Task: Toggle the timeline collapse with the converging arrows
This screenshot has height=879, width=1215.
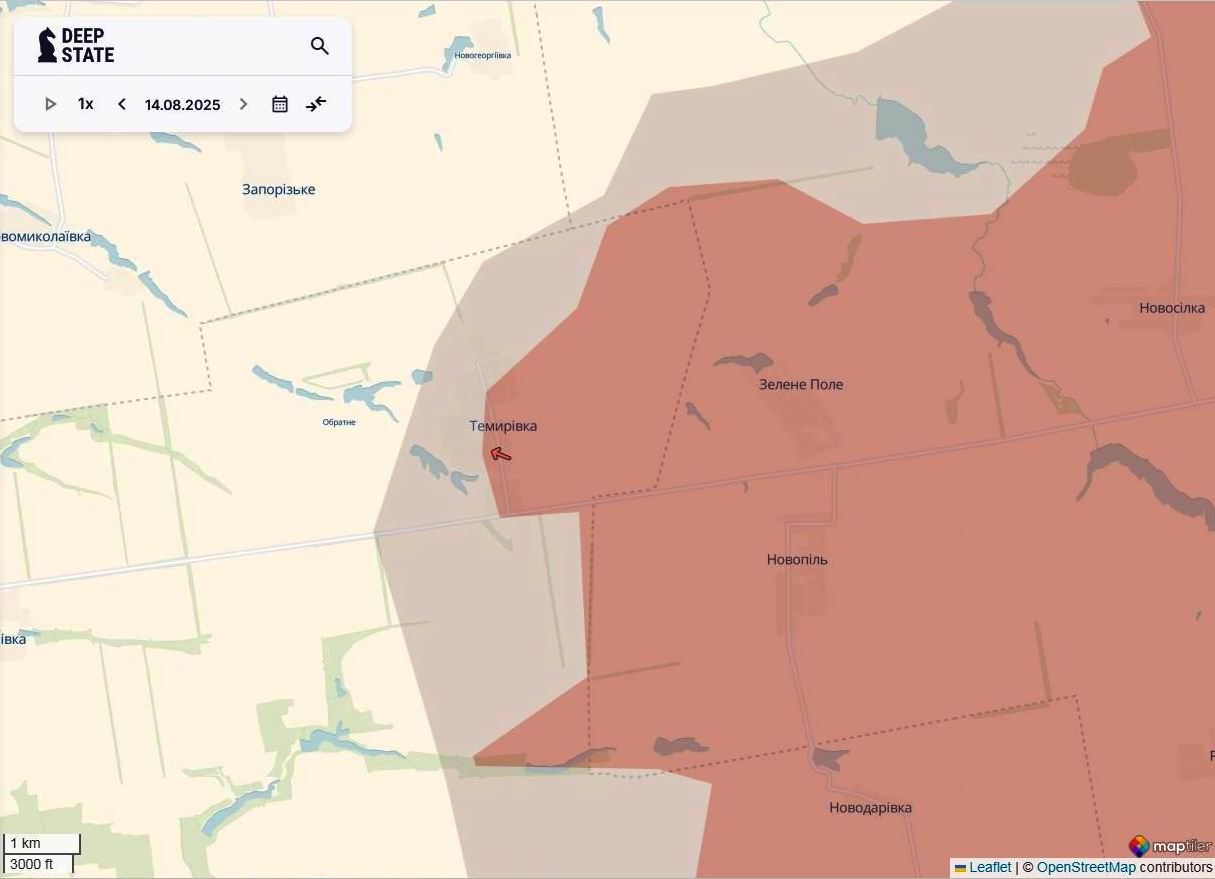Action: click(x=316, y=103)
